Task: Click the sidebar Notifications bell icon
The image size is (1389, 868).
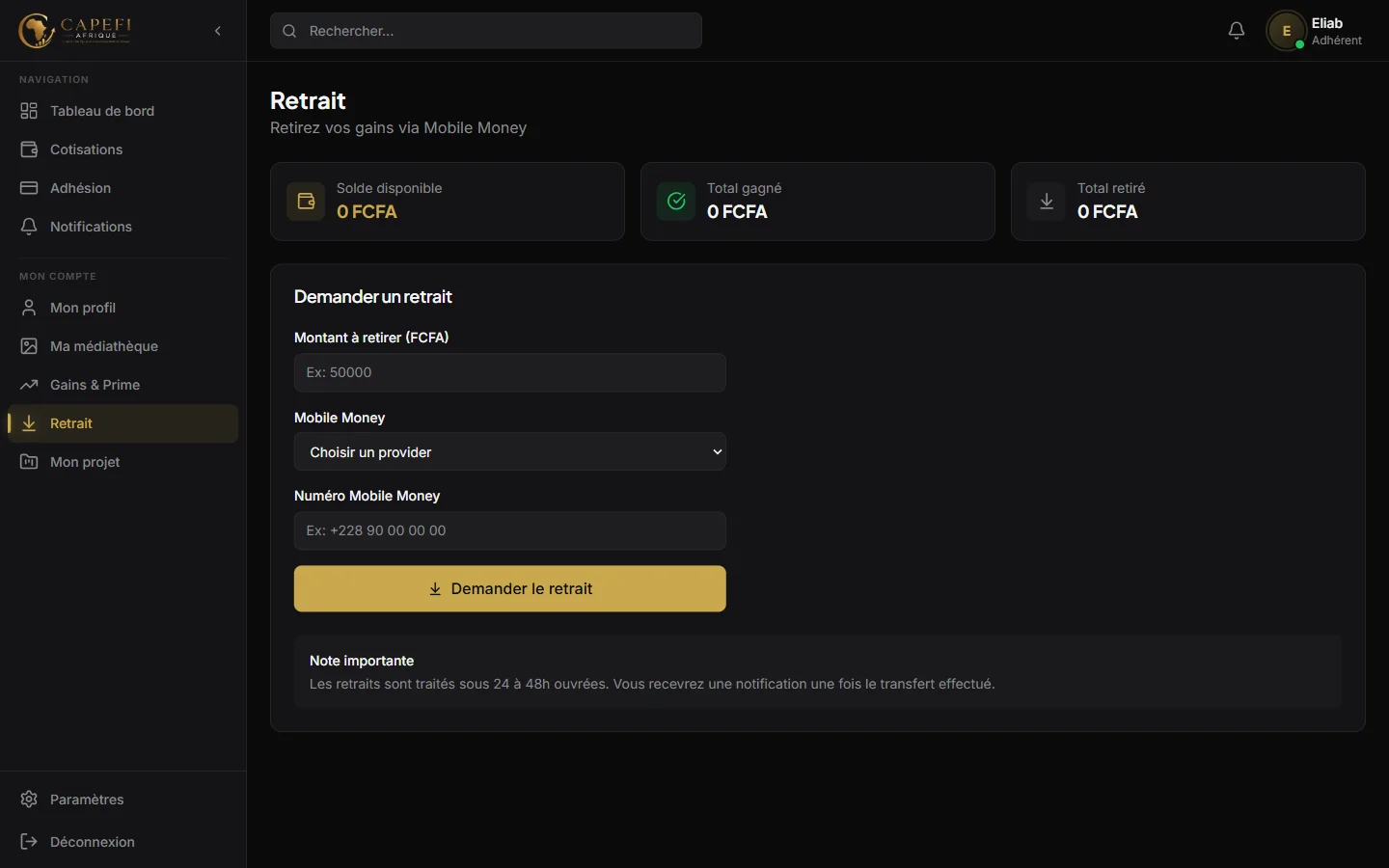Action: point(29,227)
